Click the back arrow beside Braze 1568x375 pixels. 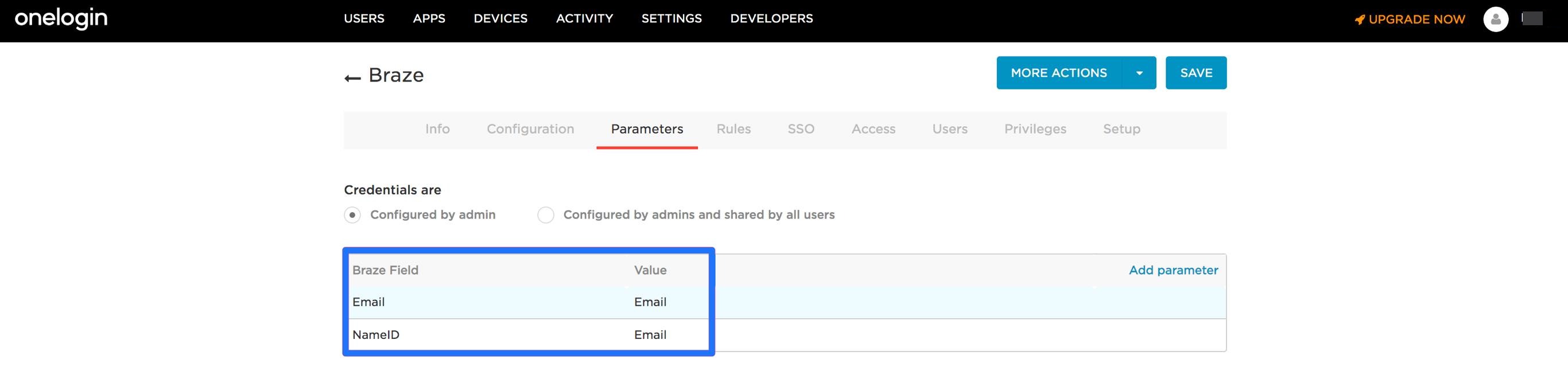tap(352, 77)
